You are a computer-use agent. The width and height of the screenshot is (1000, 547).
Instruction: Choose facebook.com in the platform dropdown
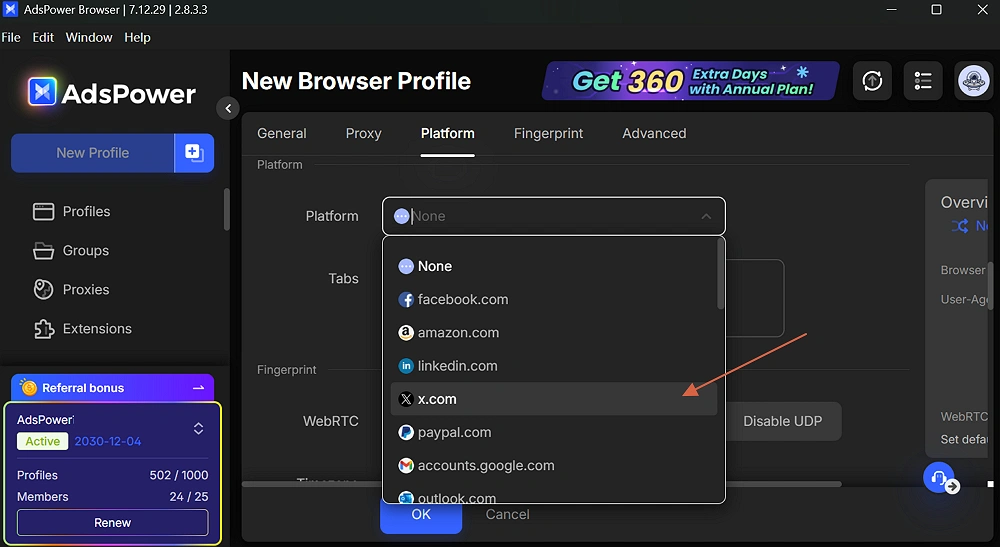point(462,300)
